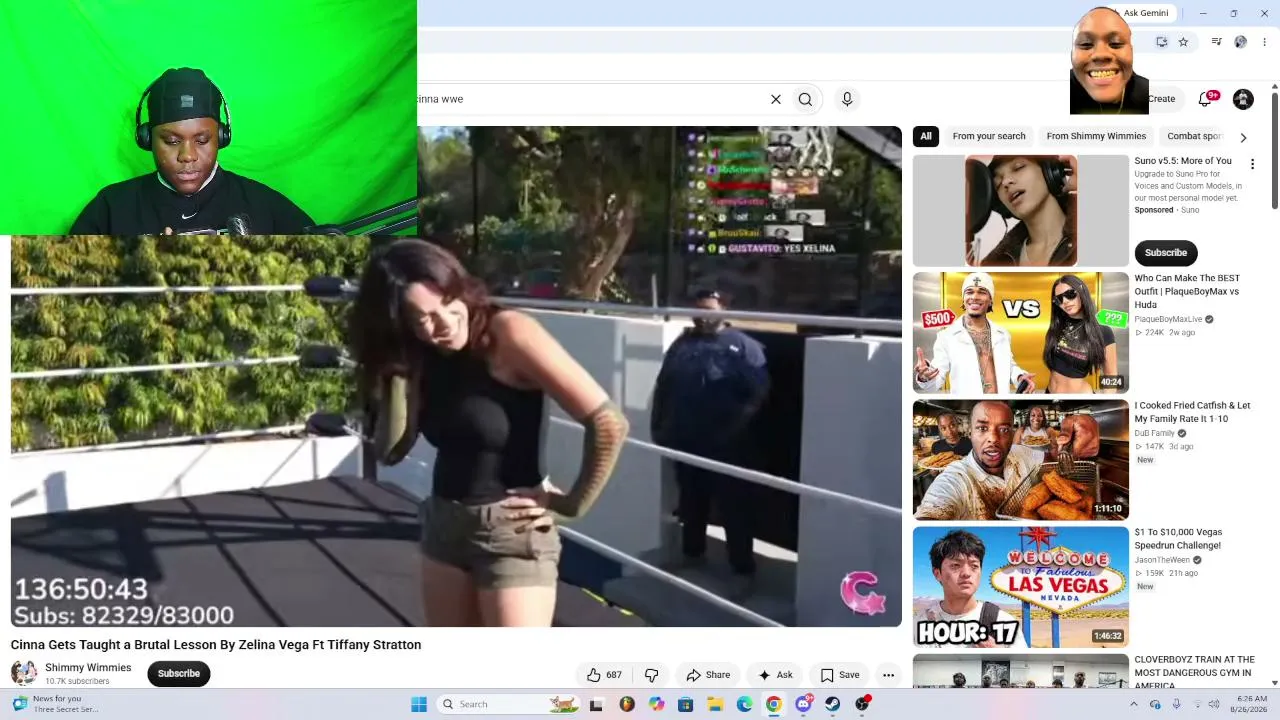Dislike the video
Screen dimensions: 1280x720
click(651, 675)
